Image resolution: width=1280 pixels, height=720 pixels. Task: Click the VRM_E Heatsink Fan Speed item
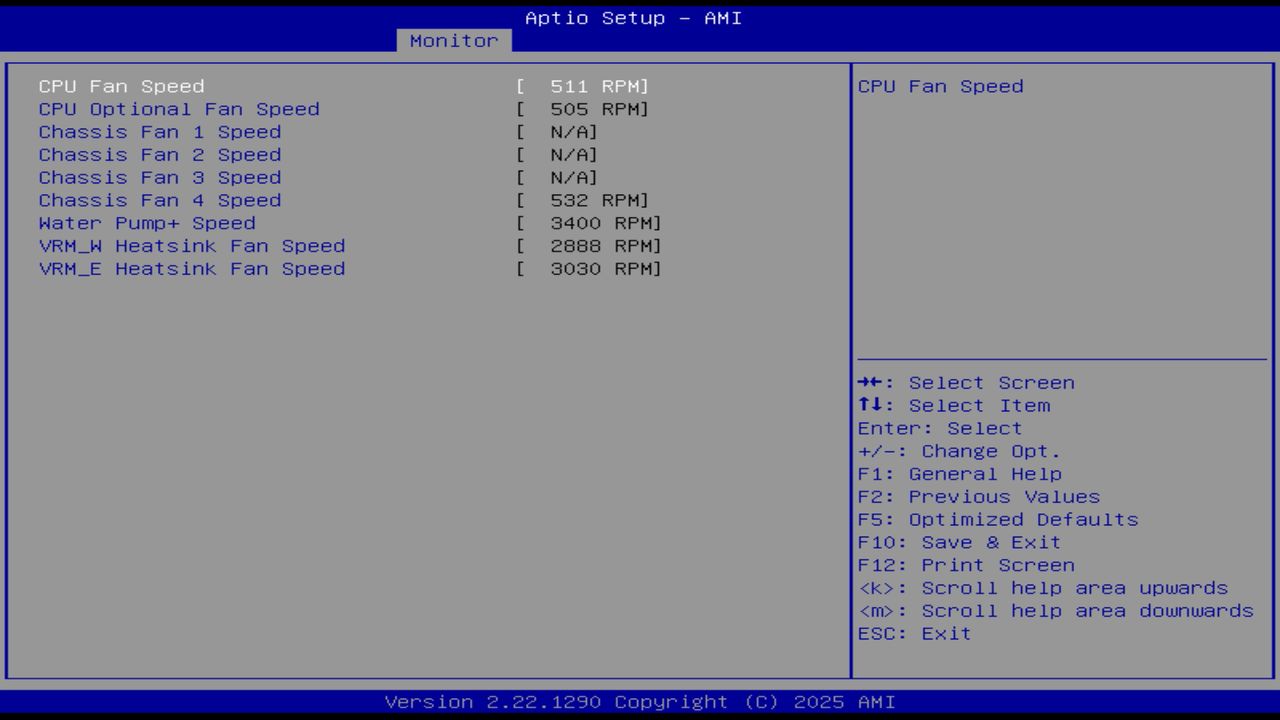[x=190, y=269]
